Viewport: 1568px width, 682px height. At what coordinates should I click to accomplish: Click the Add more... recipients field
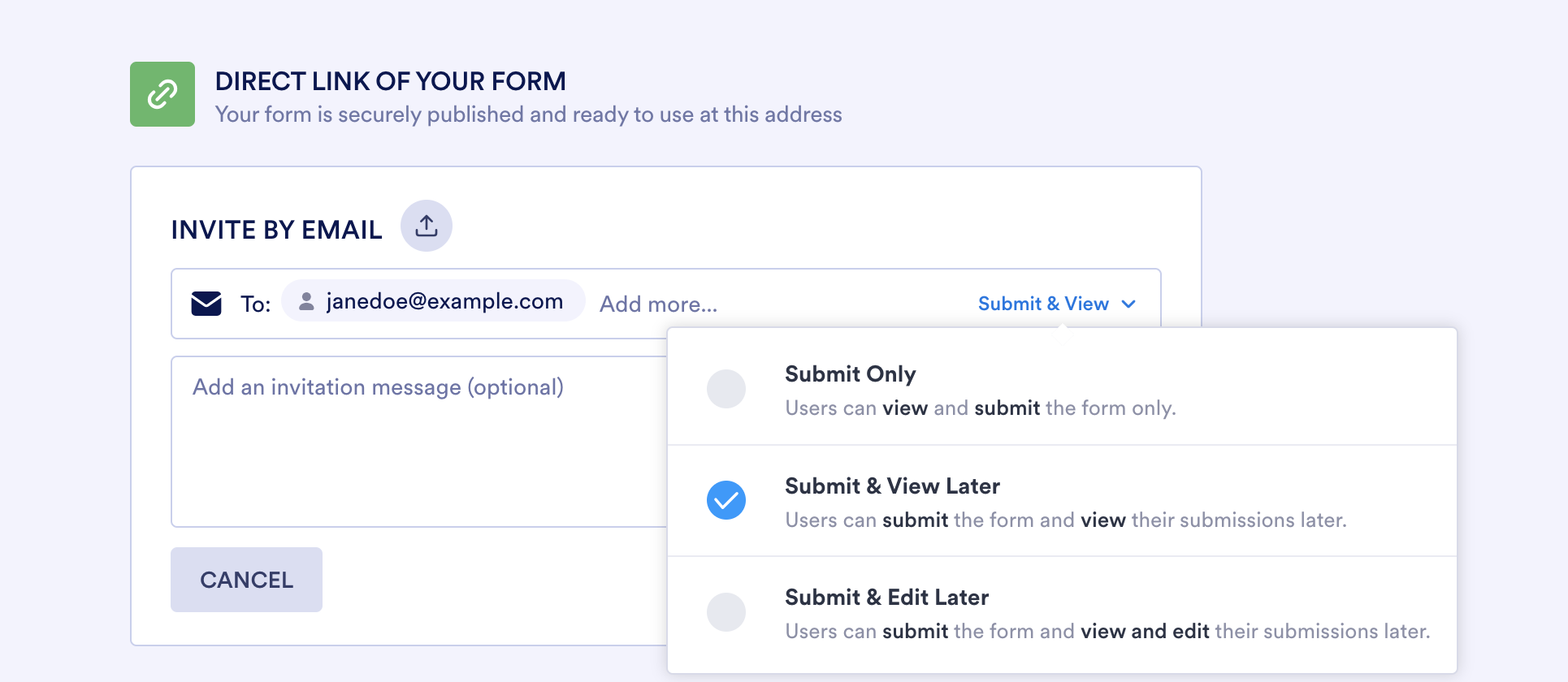tap(658, 304)
